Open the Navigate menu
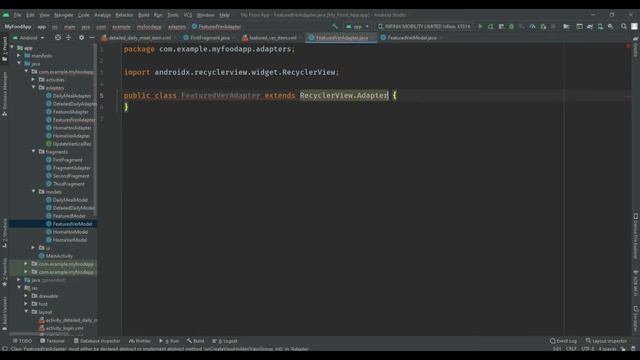The image size is (640, 360). click(x=64, y=15)
